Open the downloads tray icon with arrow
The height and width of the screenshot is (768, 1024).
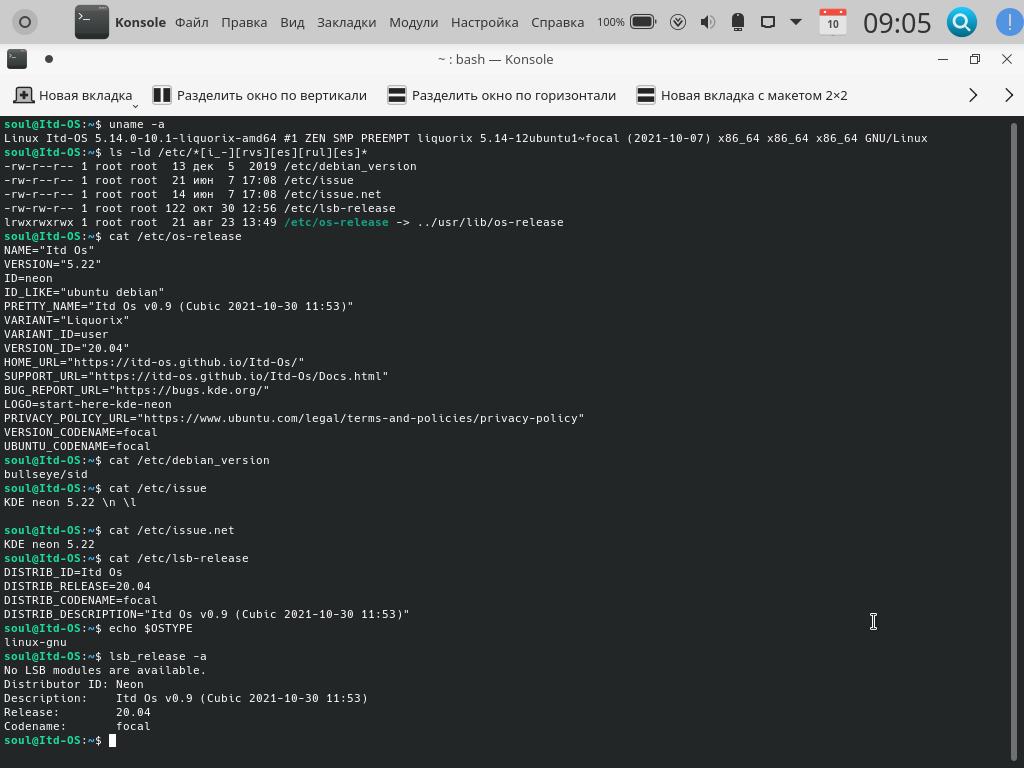(x=678, y=22)
